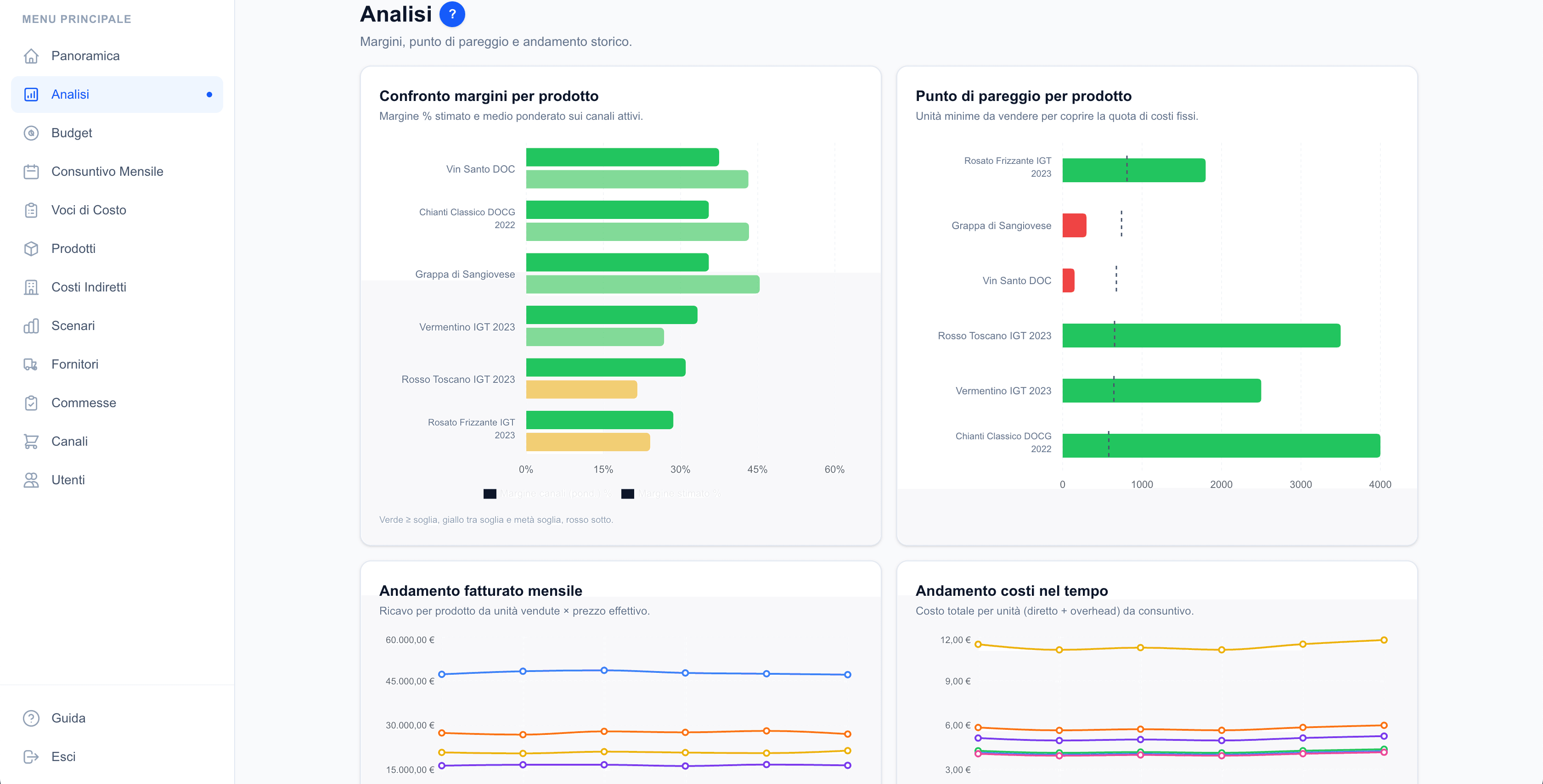Viewport: 1543px width, 784px height.
Task: Click the Panoramica home icon
Action: (x=31, y=56)
